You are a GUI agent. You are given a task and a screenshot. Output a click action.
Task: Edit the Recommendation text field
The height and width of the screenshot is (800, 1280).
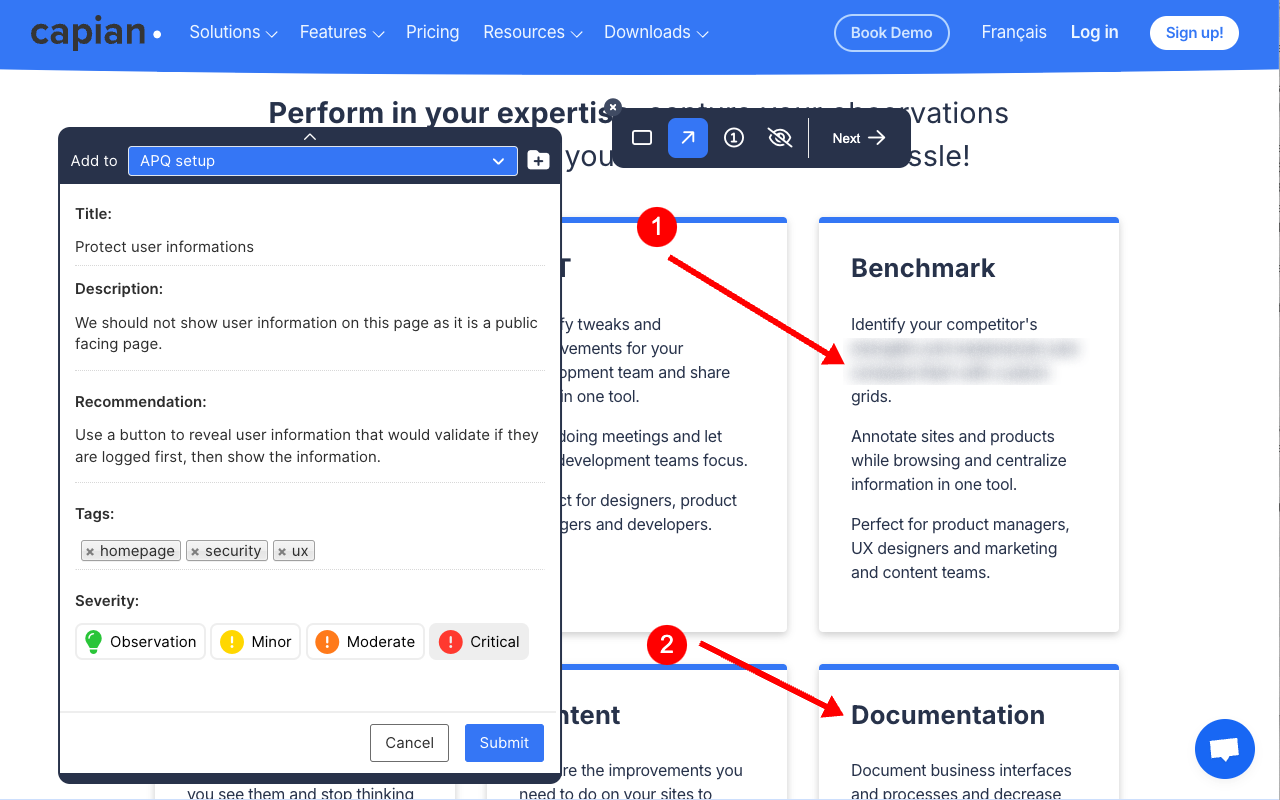[x=310, y=446]
